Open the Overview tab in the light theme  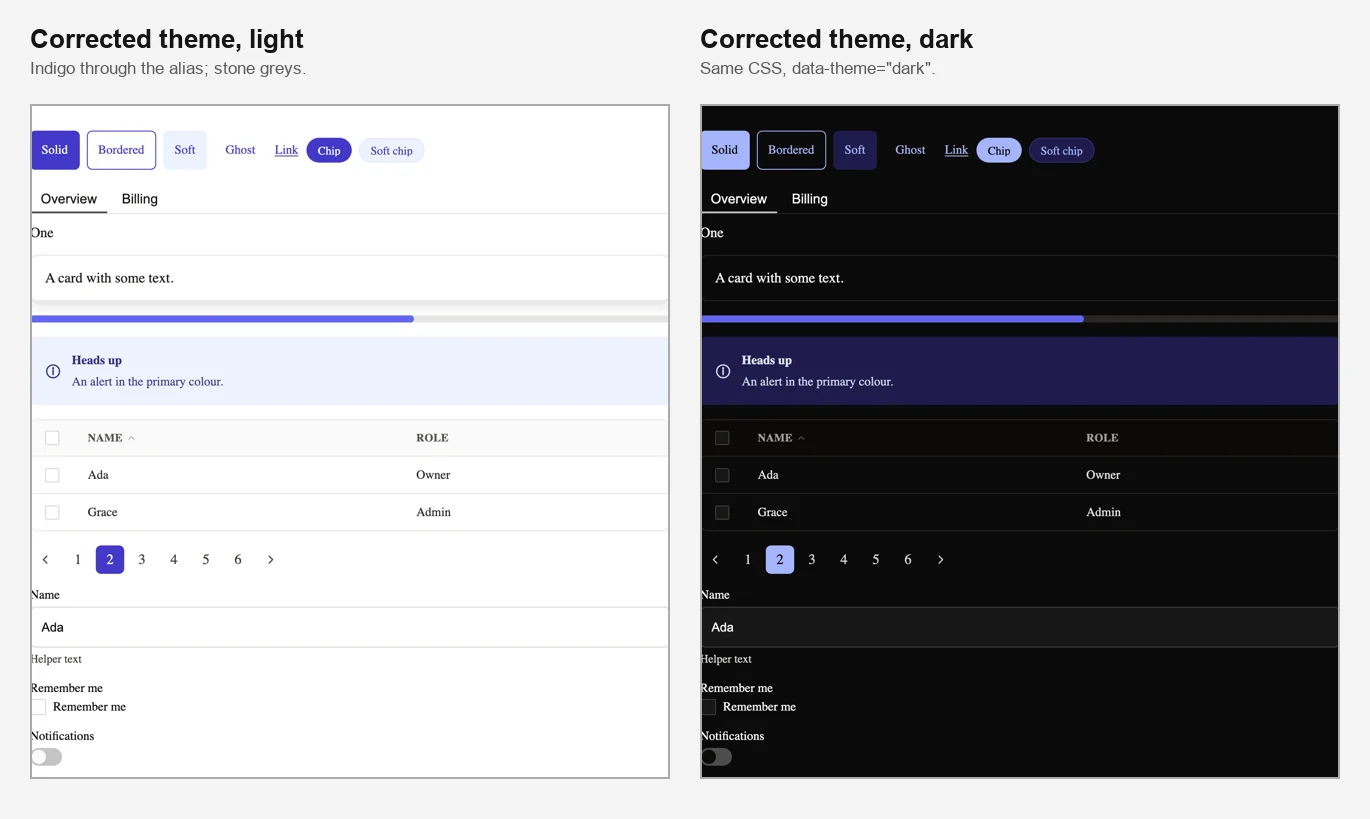click(69, 199)
